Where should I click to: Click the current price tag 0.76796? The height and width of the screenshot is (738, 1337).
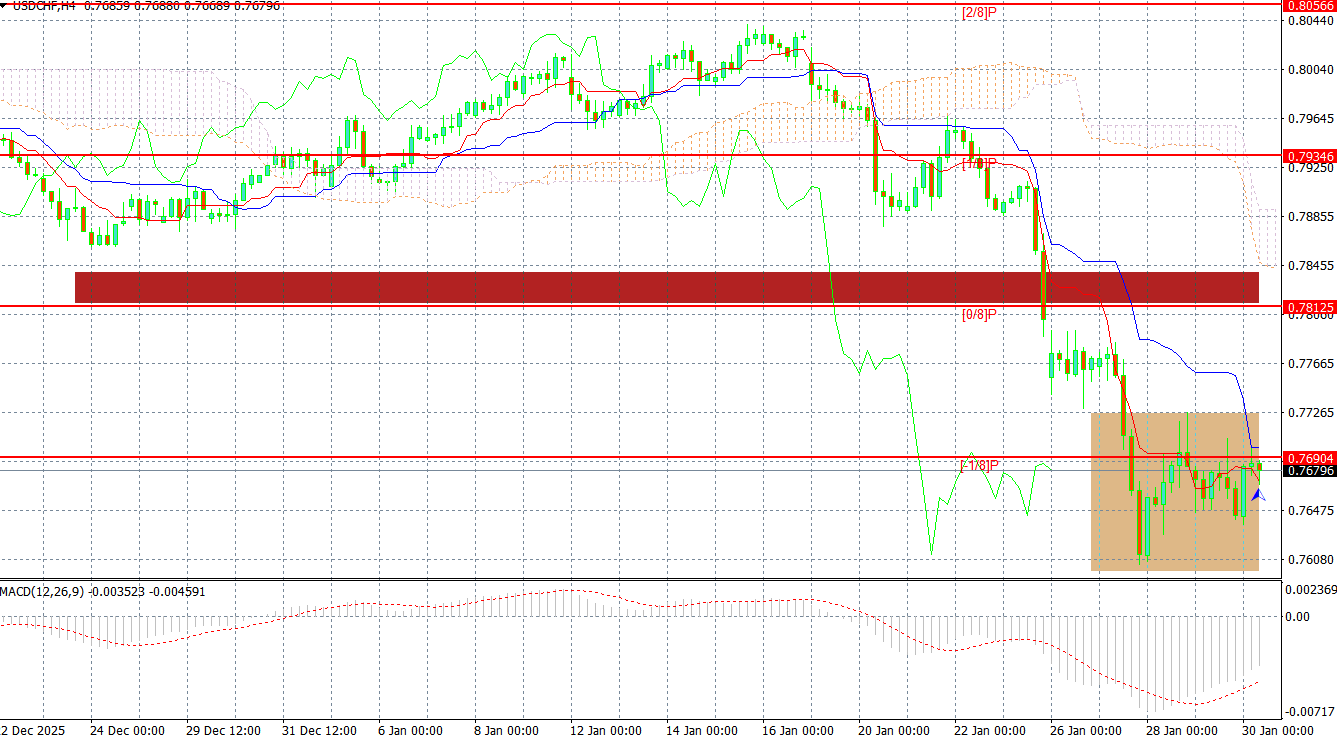click(1310, 470)
